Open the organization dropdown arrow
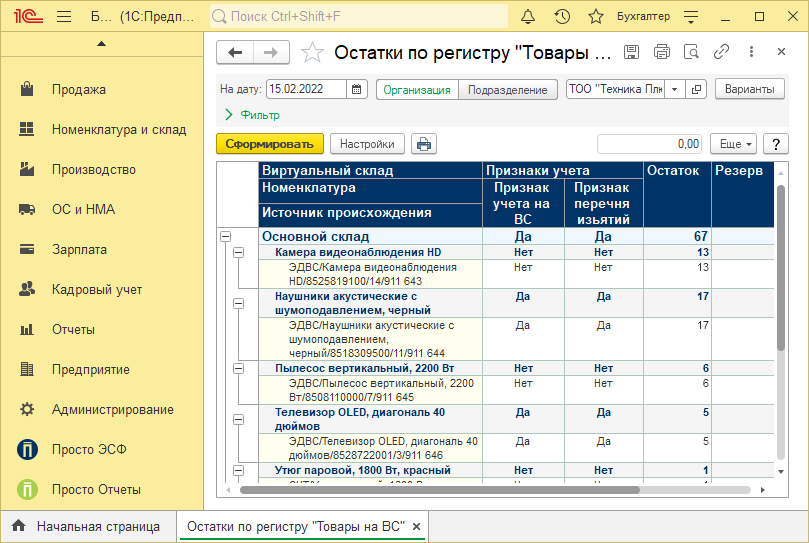Screen dimensions: 809x543 (675, 89)
